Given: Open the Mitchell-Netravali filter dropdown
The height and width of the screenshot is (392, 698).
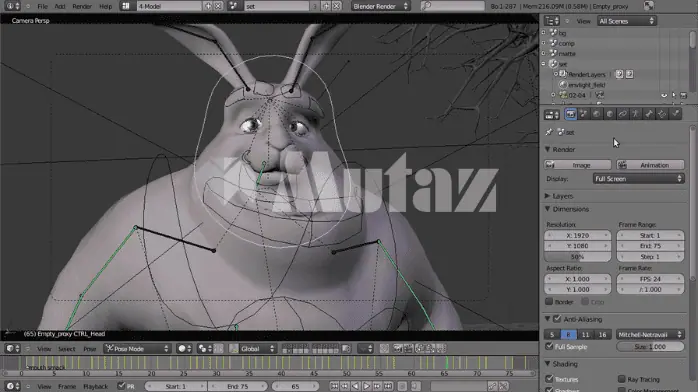Looking at the screenshot, I should pos(650,335).
